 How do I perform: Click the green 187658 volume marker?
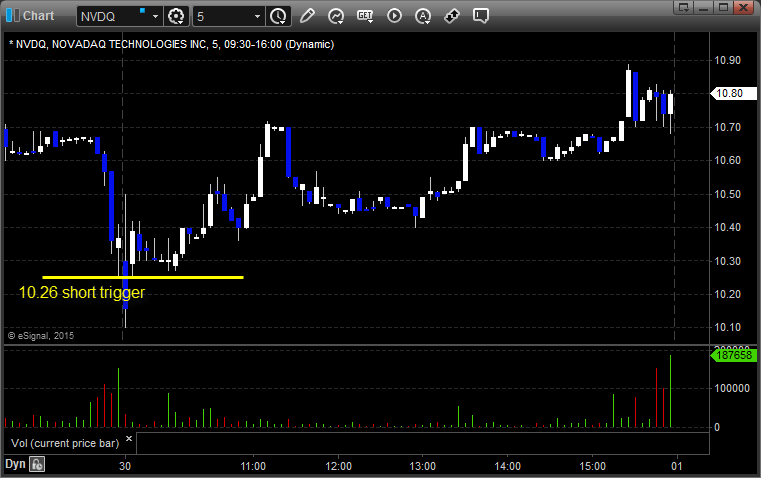point(733,355)
